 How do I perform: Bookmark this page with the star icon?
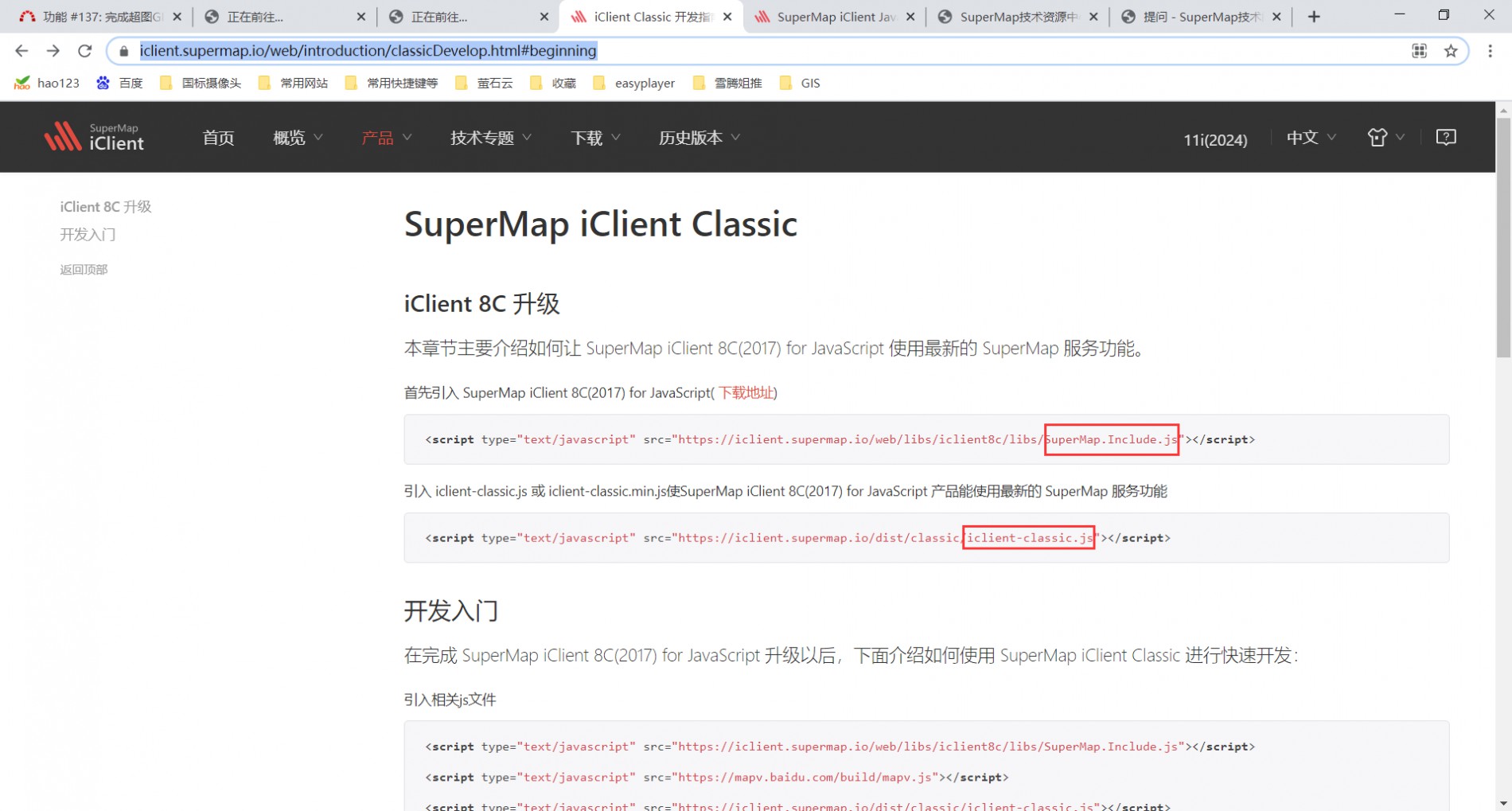(x=1451, y=51)
